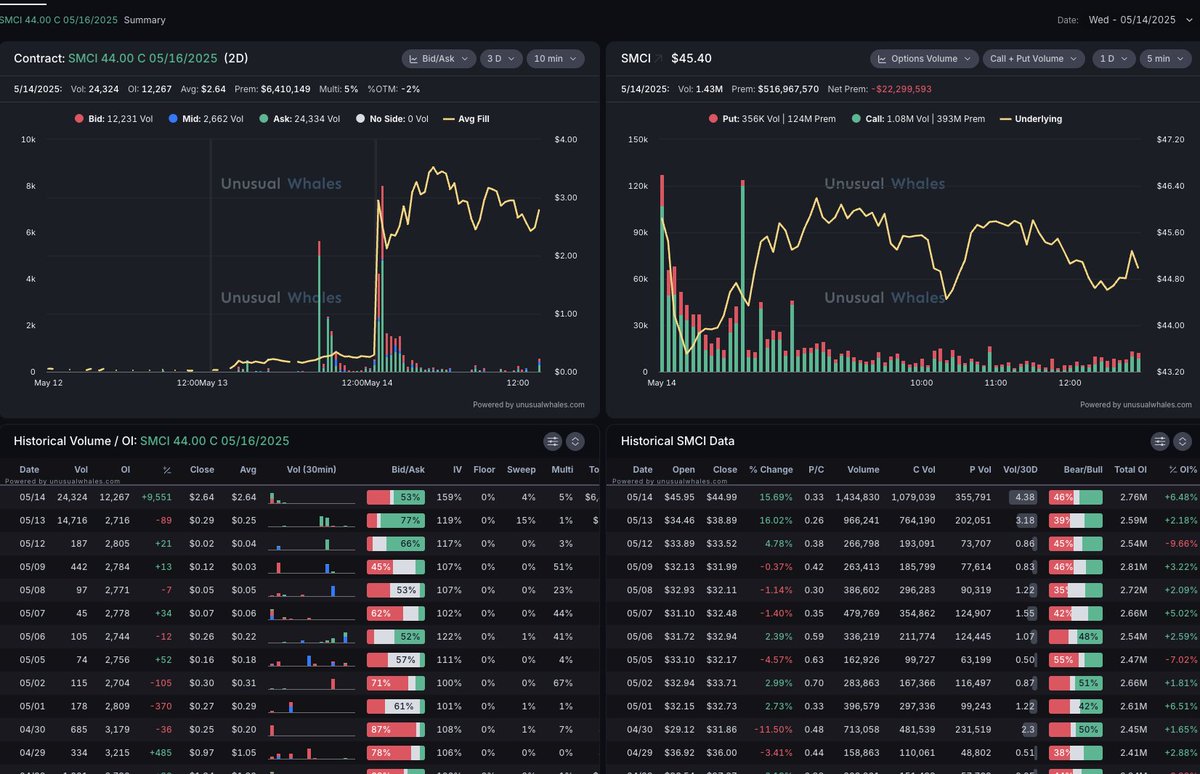Image resolution: width=1200 pixels, height=774 pixels.
Task: Click the 15.69% change cell in SMCI table
Action: pos(774,497)
